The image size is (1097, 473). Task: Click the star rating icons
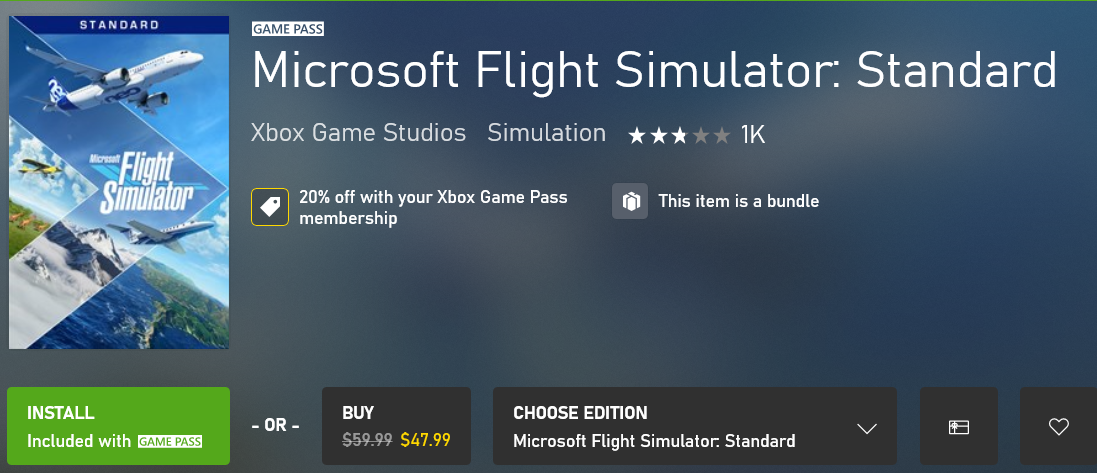click(x=679, y=135)
